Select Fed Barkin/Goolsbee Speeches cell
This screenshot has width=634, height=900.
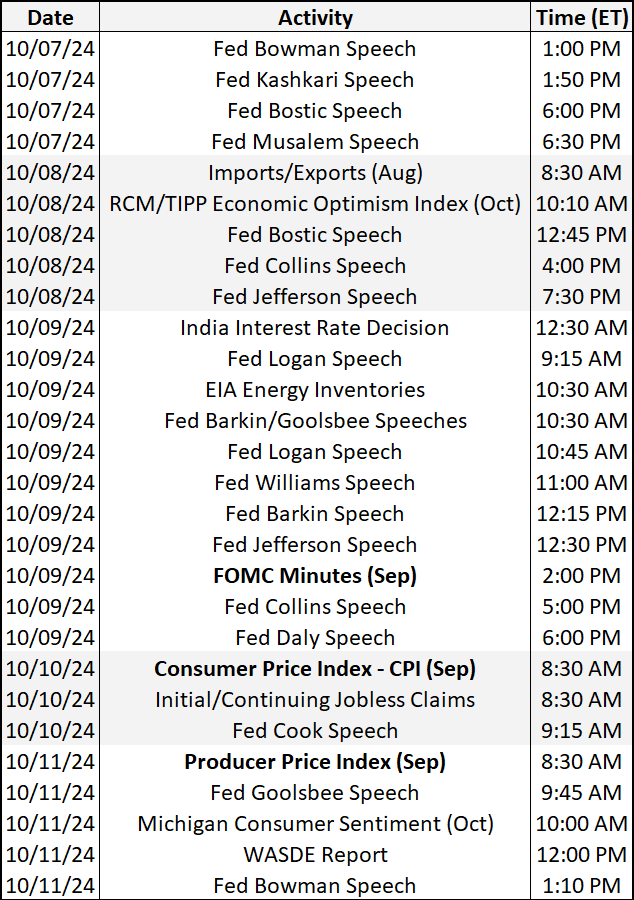[x=315, y=421]
